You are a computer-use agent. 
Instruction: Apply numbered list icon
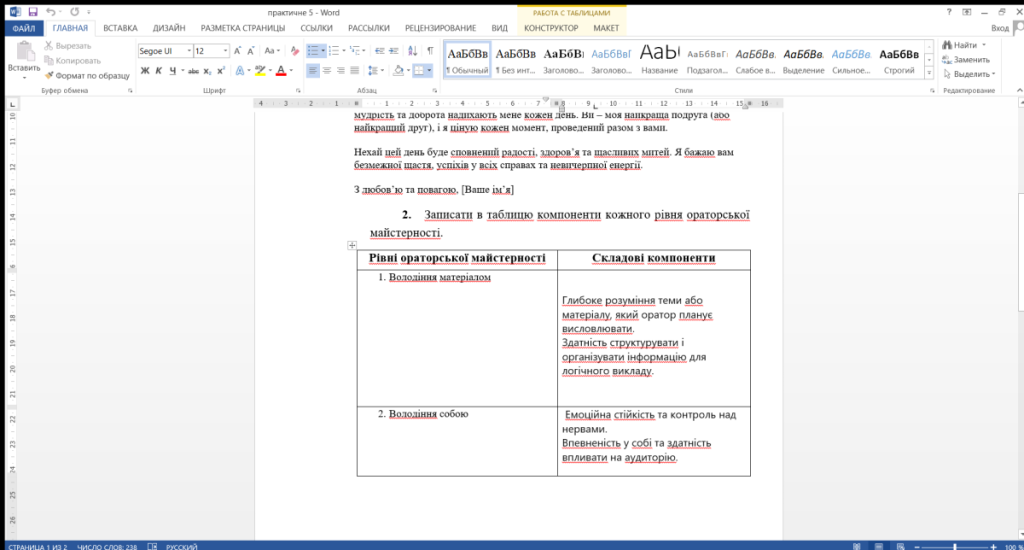pyautogui.click(x=334, y=51)
